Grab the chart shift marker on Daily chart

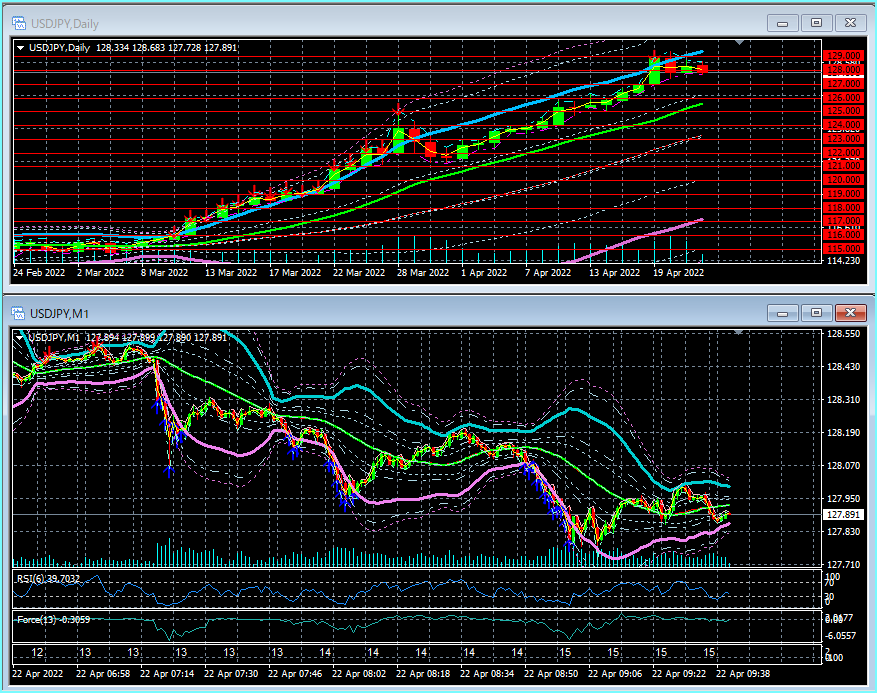pyautogui.click(x=739, y=42)
